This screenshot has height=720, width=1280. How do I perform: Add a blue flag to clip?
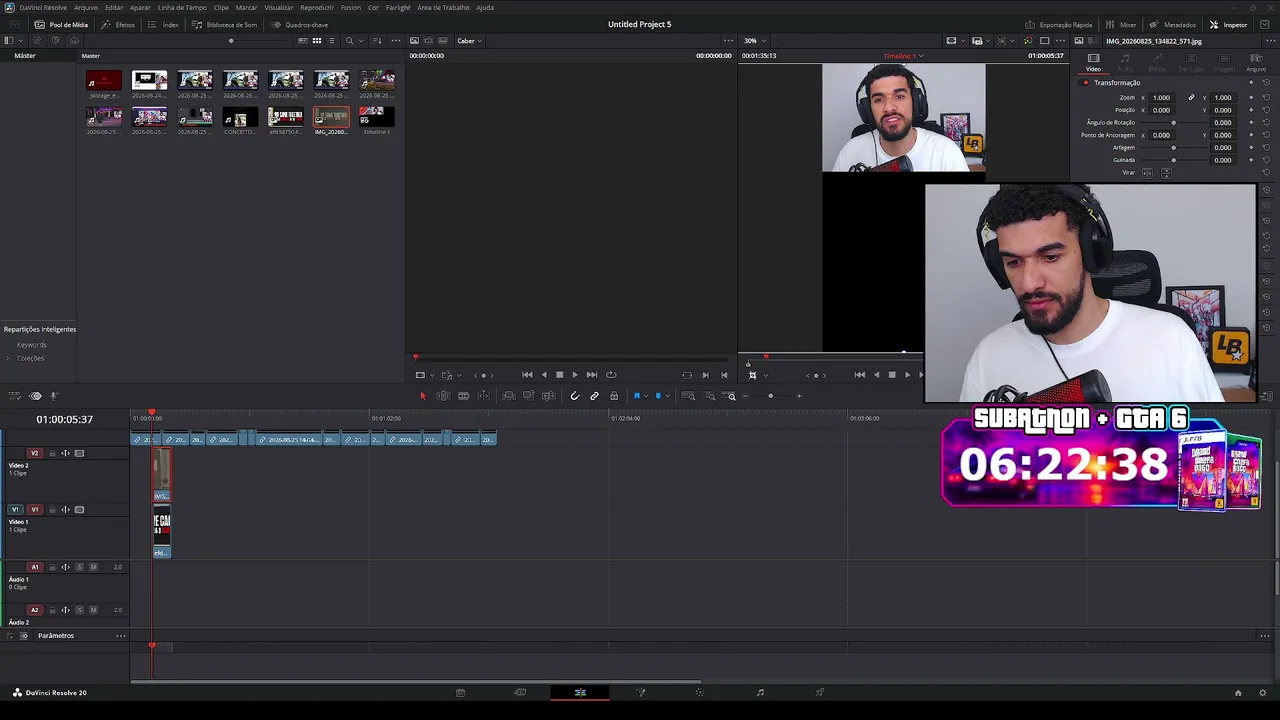pos(637,396)
